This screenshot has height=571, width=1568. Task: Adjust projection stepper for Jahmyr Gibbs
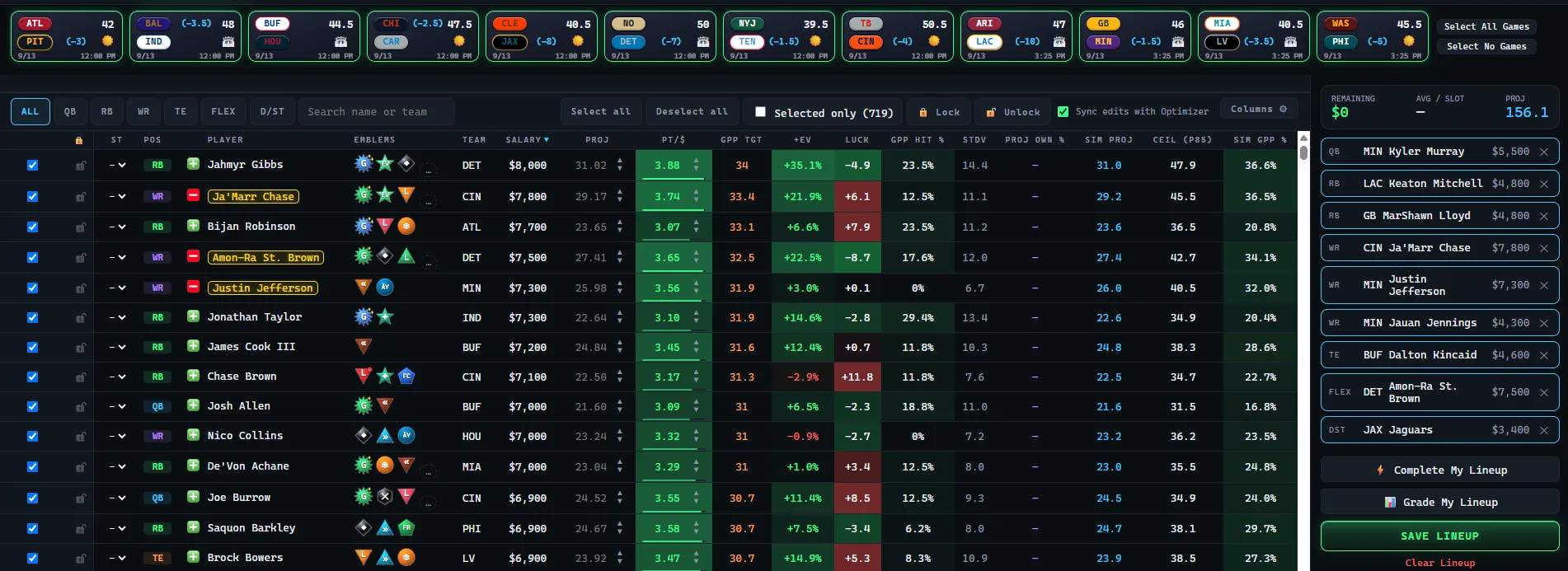(620, 165)
